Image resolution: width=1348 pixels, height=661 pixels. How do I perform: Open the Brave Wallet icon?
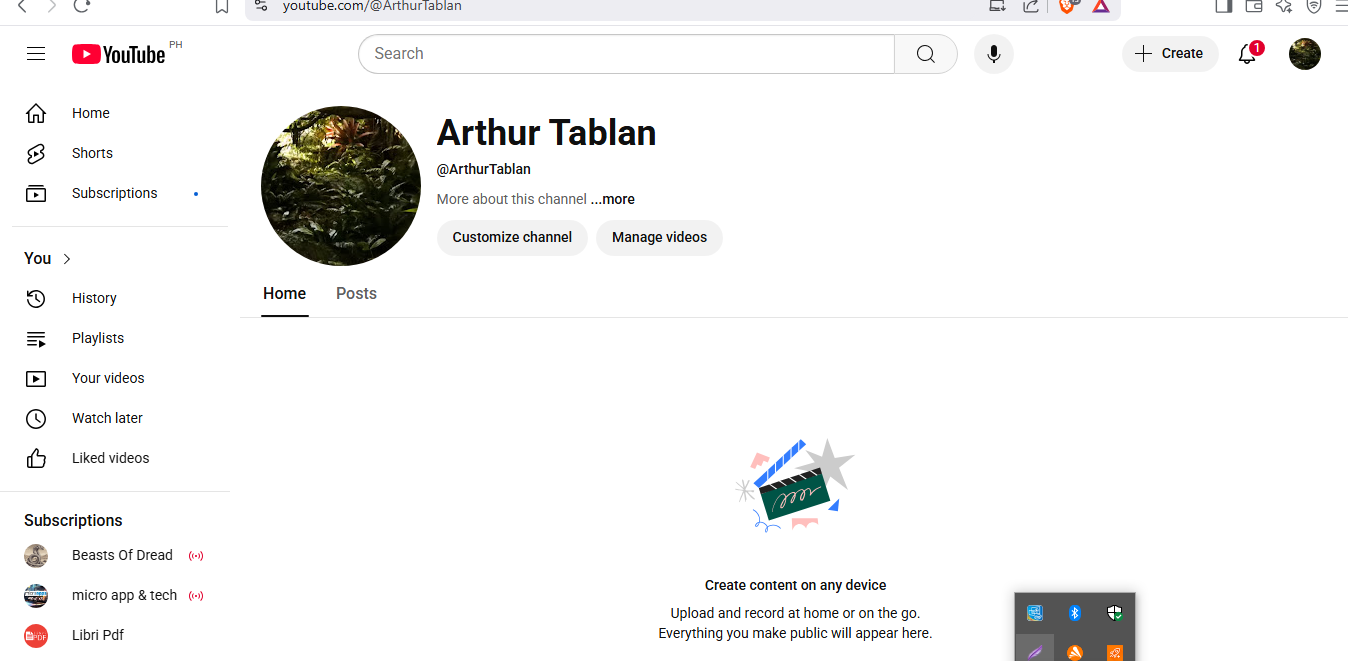tap(1254, 6)
